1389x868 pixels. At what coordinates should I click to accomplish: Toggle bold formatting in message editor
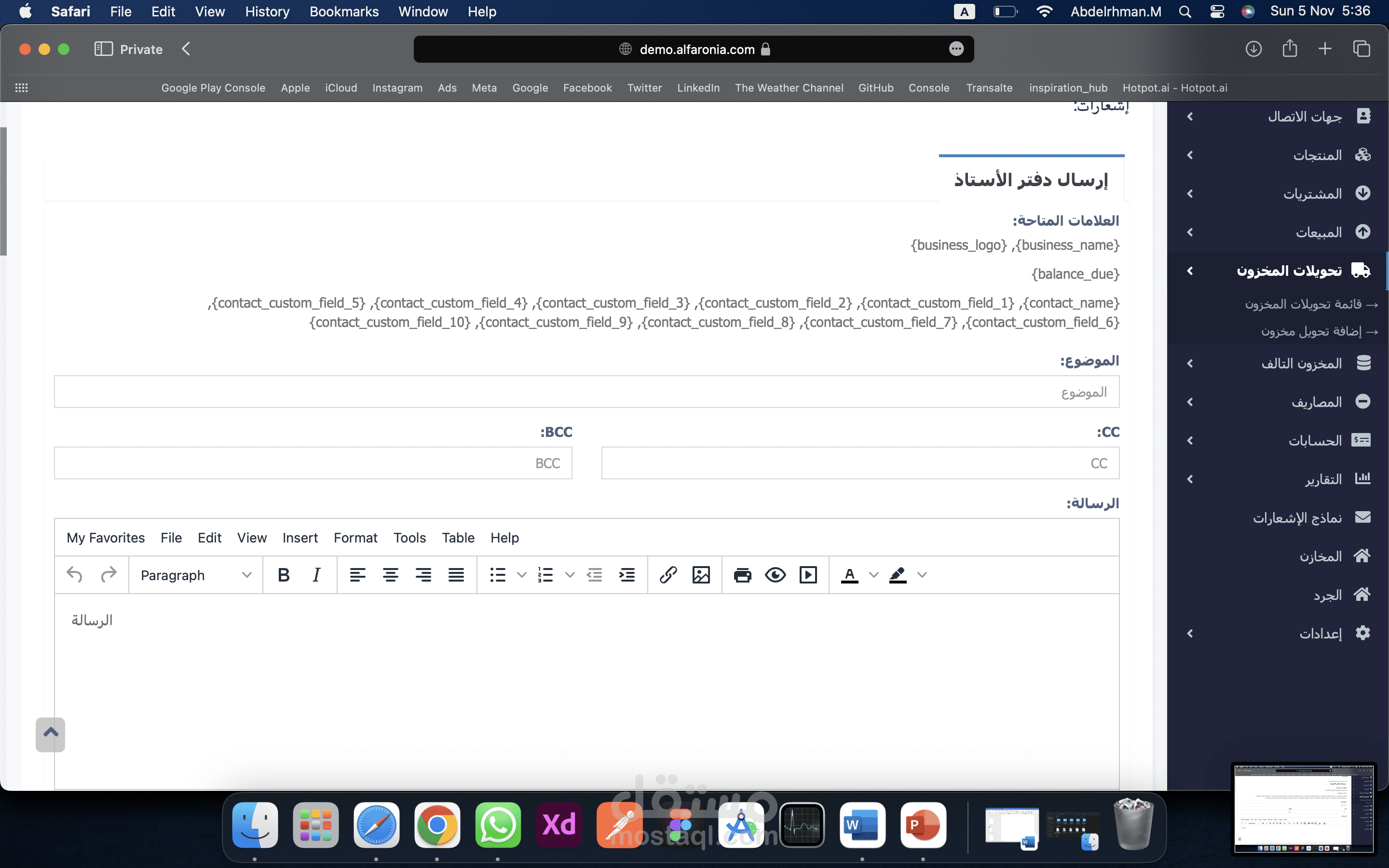pos(284,575)
